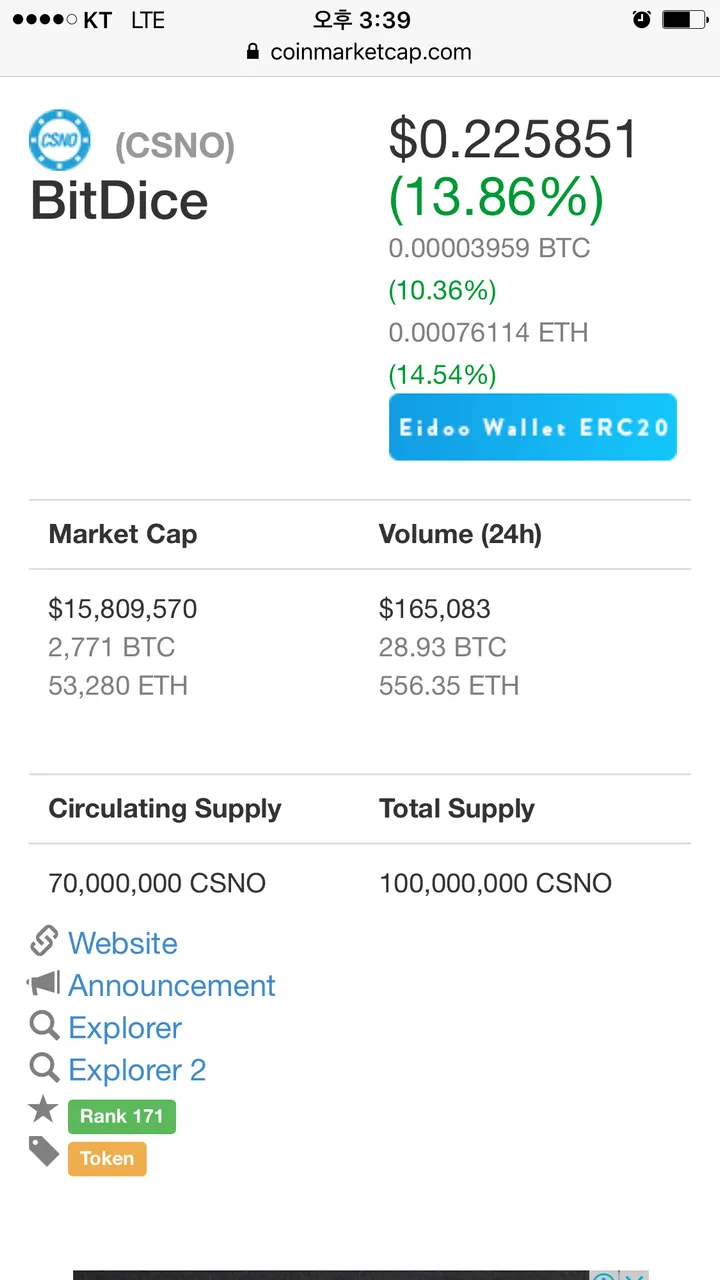Tap the BitDice CSNO coin logo
The width and height of the screenshot is (720, 1280).
click(60, 140)
